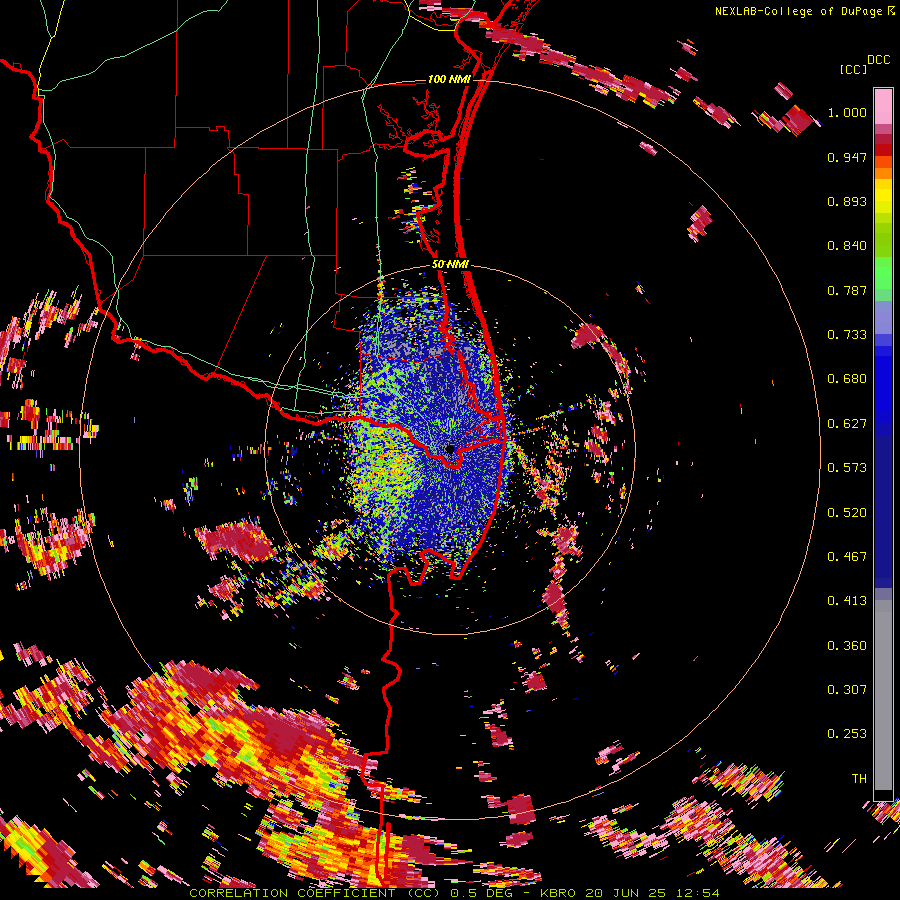Click the CORRELATION COEFFICIENT (CC) caption text
Viewport: 900px width, 900px height.
coord(315,893)
